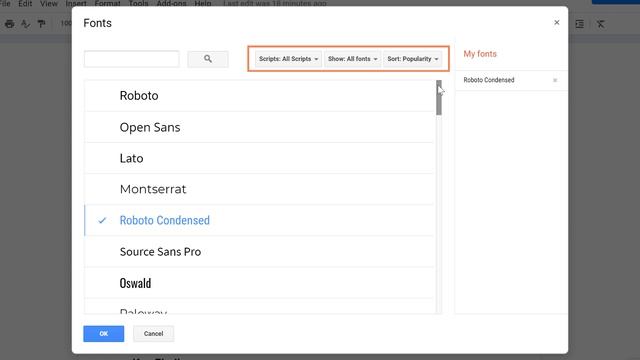Click the print icon in toolbar
The image size is (640, 360).
[9, 24]
